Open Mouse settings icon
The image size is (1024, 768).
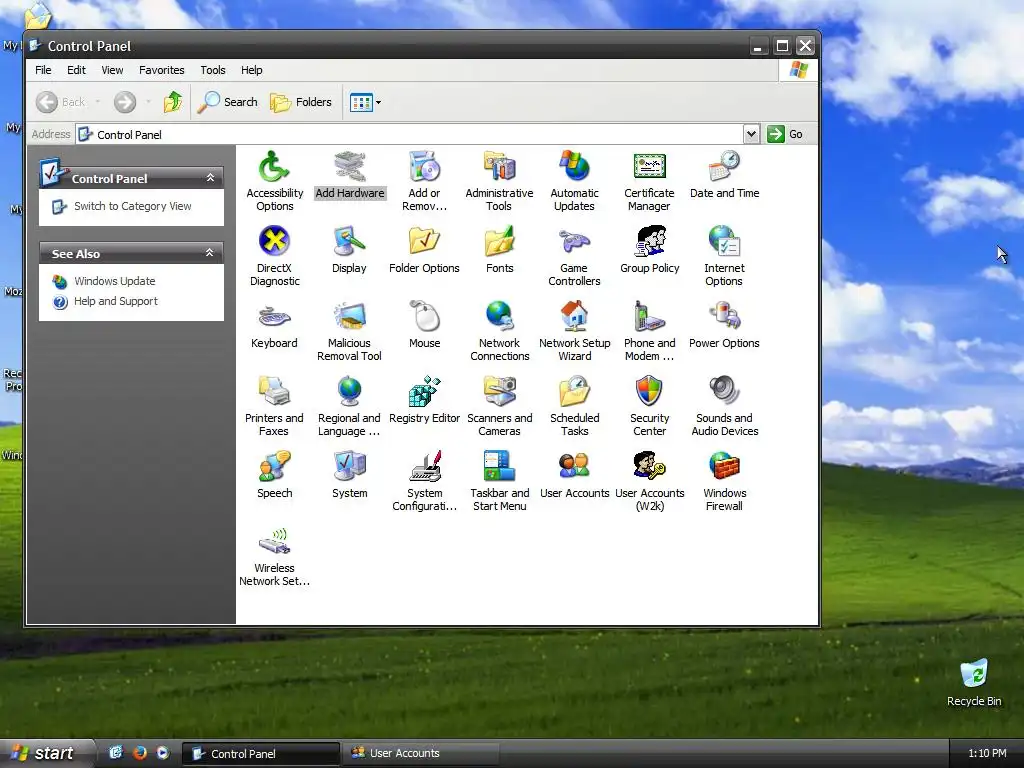click(x=424, y=325)
